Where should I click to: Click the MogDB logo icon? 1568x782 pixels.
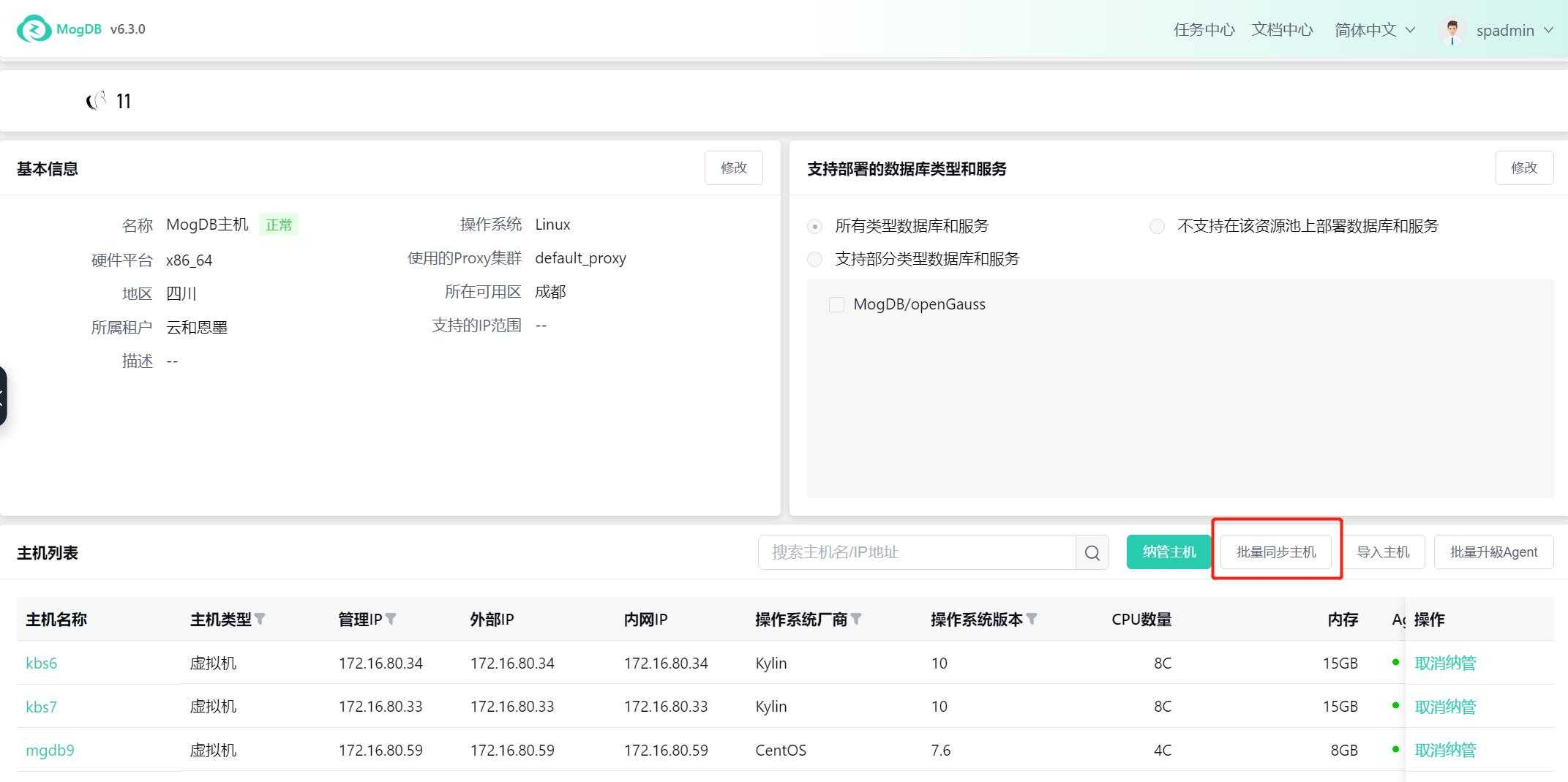pyautogui.click(x=34, y=29)
